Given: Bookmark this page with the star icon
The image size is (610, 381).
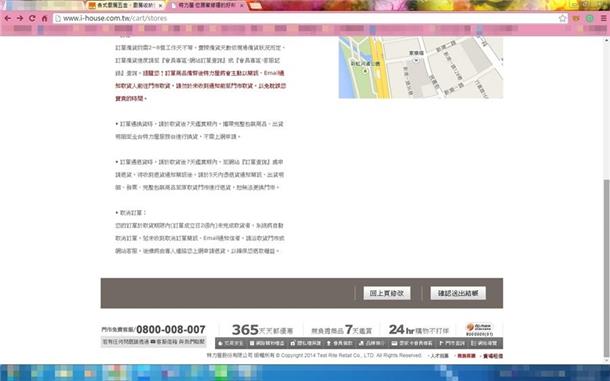Looking at the screenshot, I should (562, 18).
